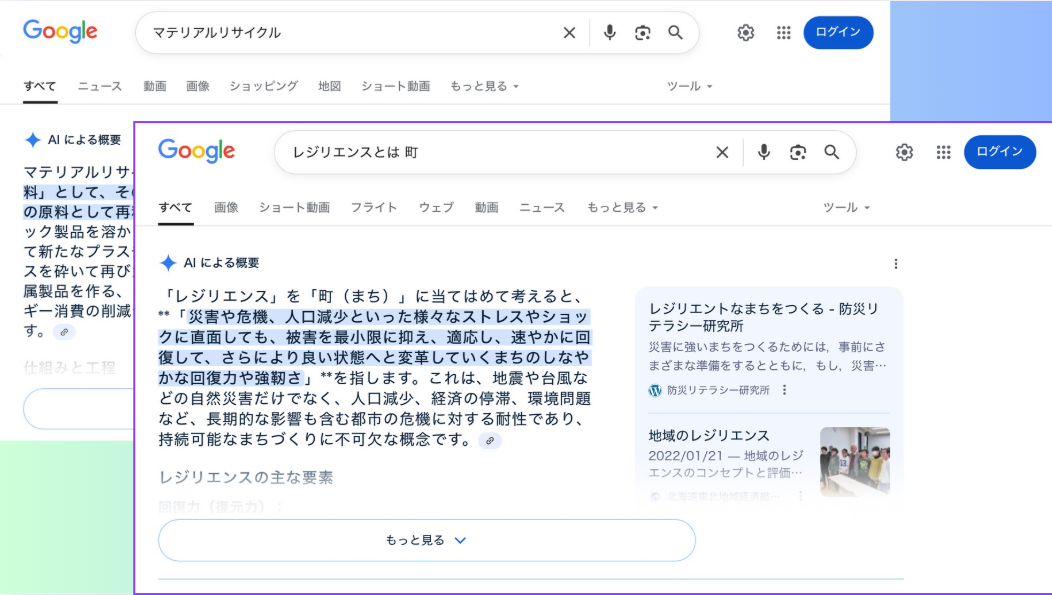Viewport: 1052px width, 595px height.
Task: Click source link chip in back window overview
Action: [x=64, y=332]
